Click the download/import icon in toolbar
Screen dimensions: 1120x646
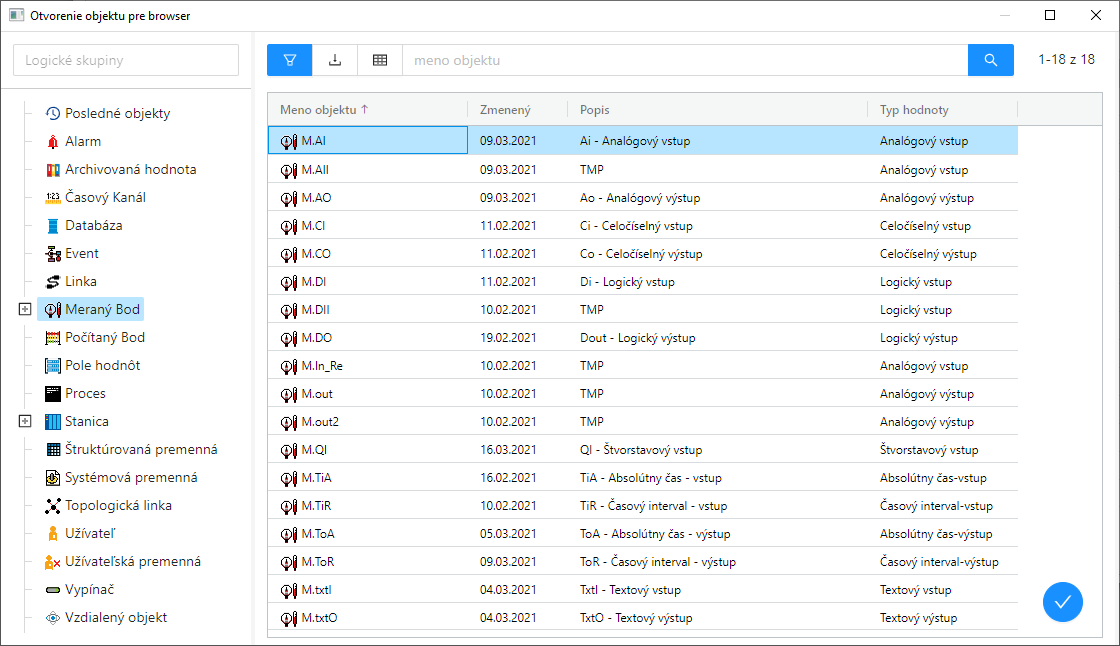335,60
